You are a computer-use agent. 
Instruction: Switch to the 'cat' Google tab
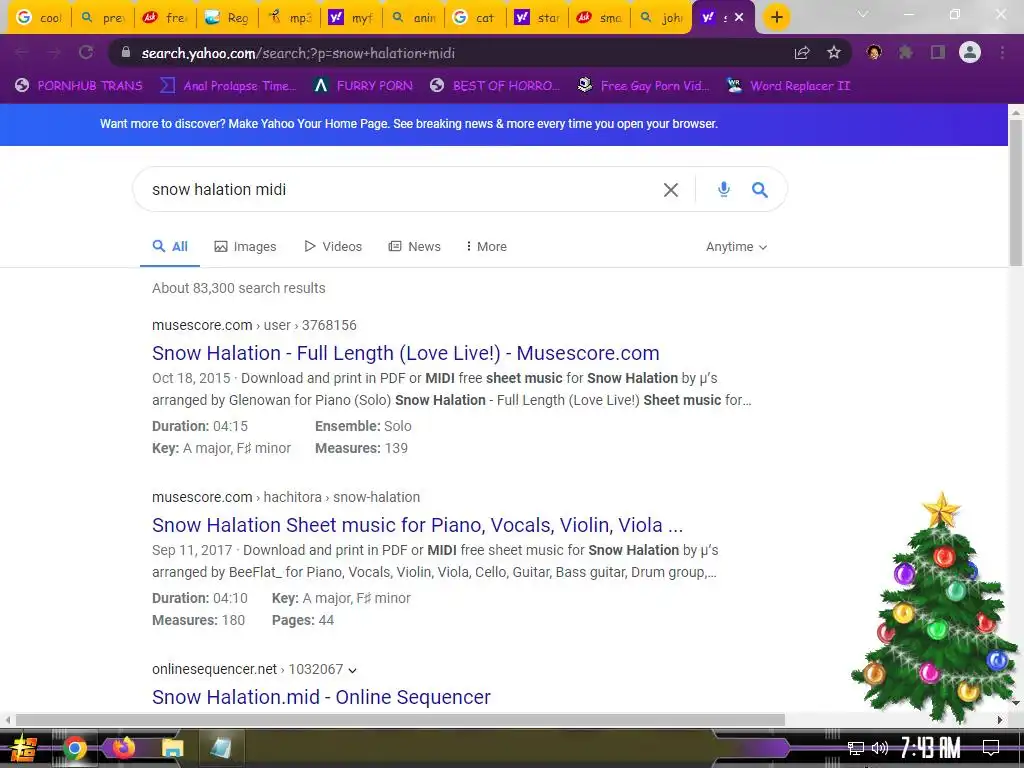(x=475, y=18)
